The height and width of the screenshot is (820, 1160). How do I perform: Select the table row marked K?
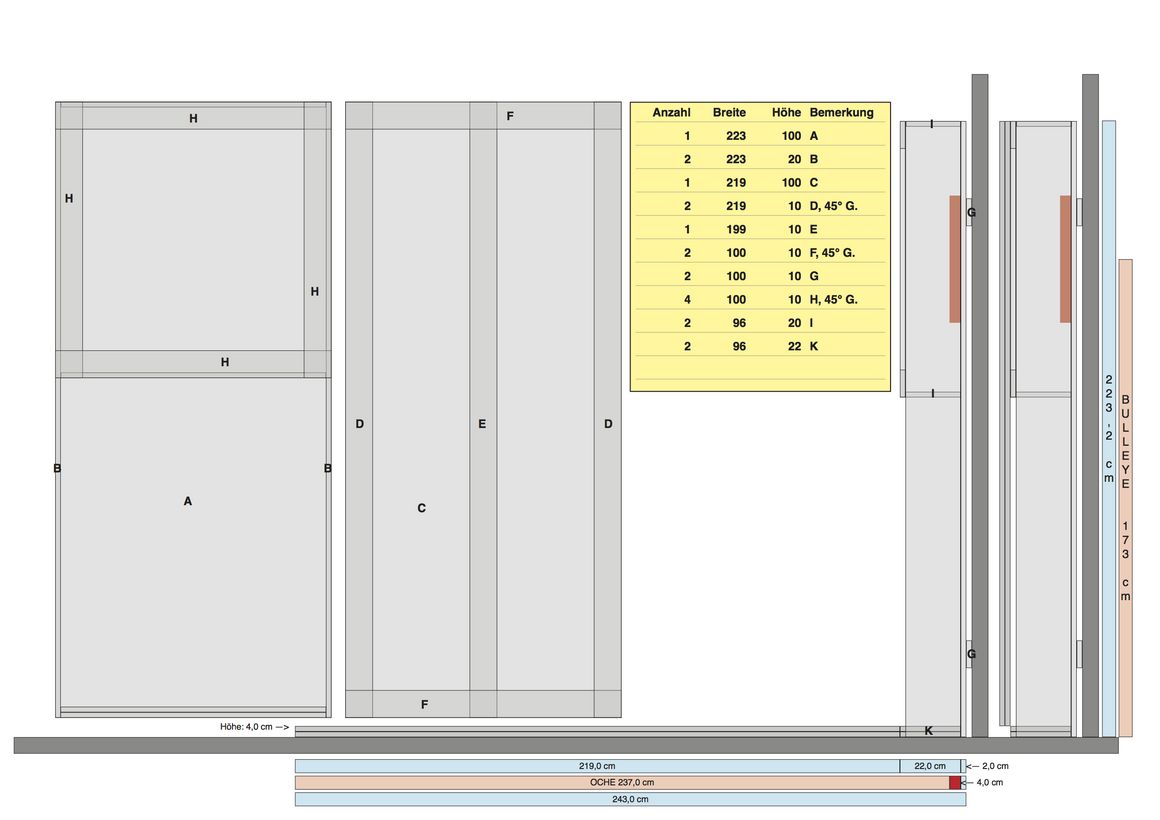[760, 346]
